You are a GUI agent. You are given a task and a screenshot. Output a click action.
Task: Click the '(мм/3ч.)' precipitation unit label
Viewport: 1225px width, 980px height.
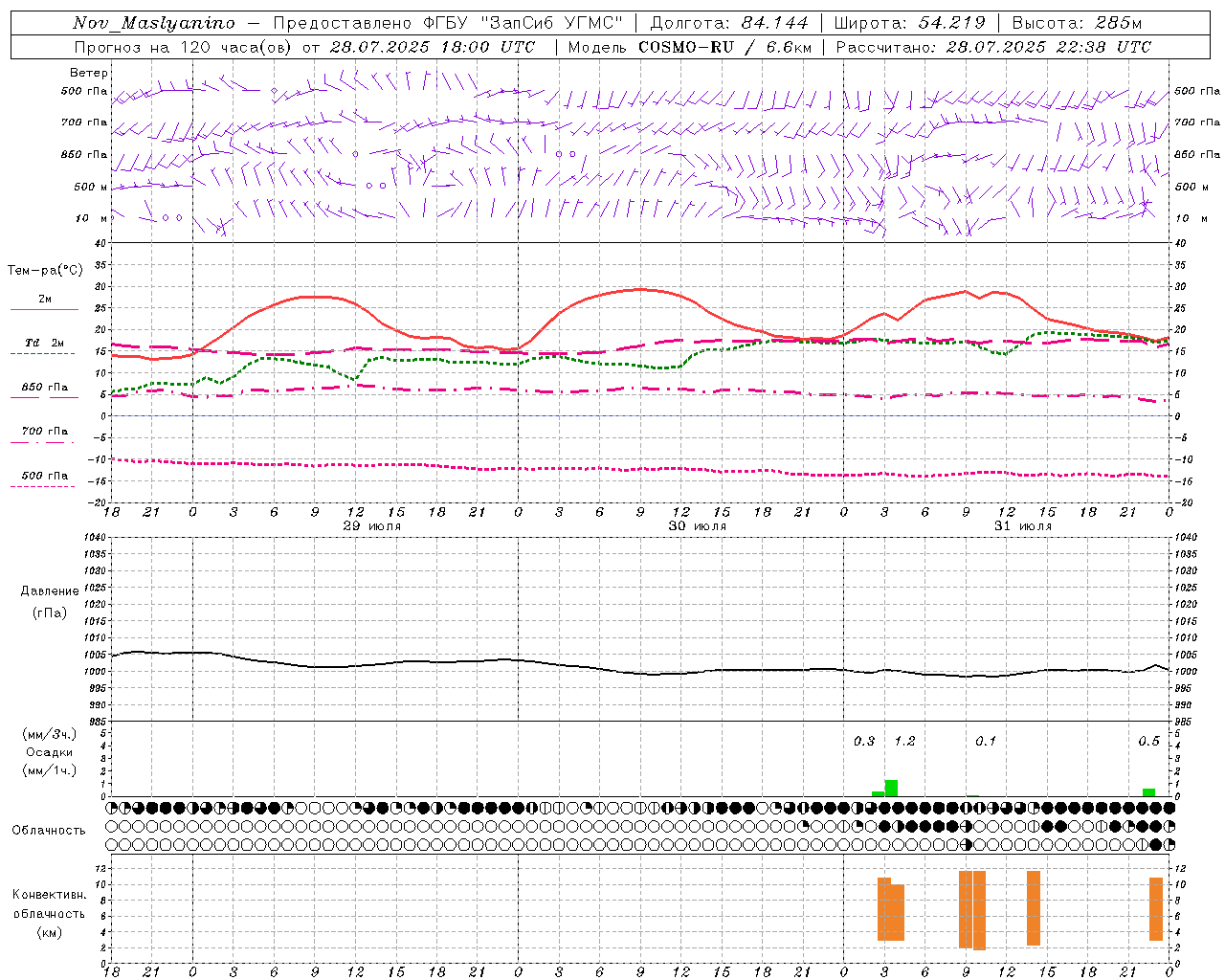click(x=50, y=734)
